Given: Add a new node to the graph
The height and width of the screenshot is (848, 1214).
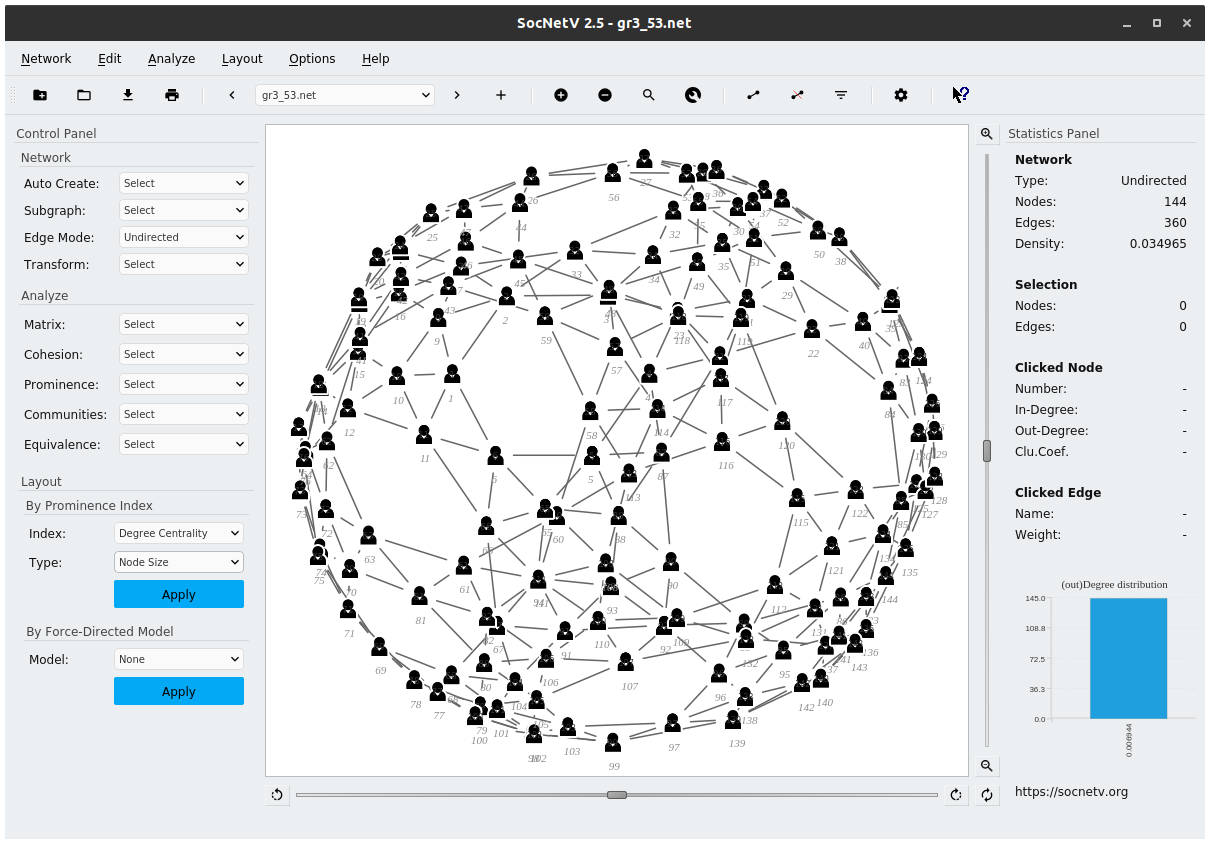Looking at the screenshot, I should [561, 95].
